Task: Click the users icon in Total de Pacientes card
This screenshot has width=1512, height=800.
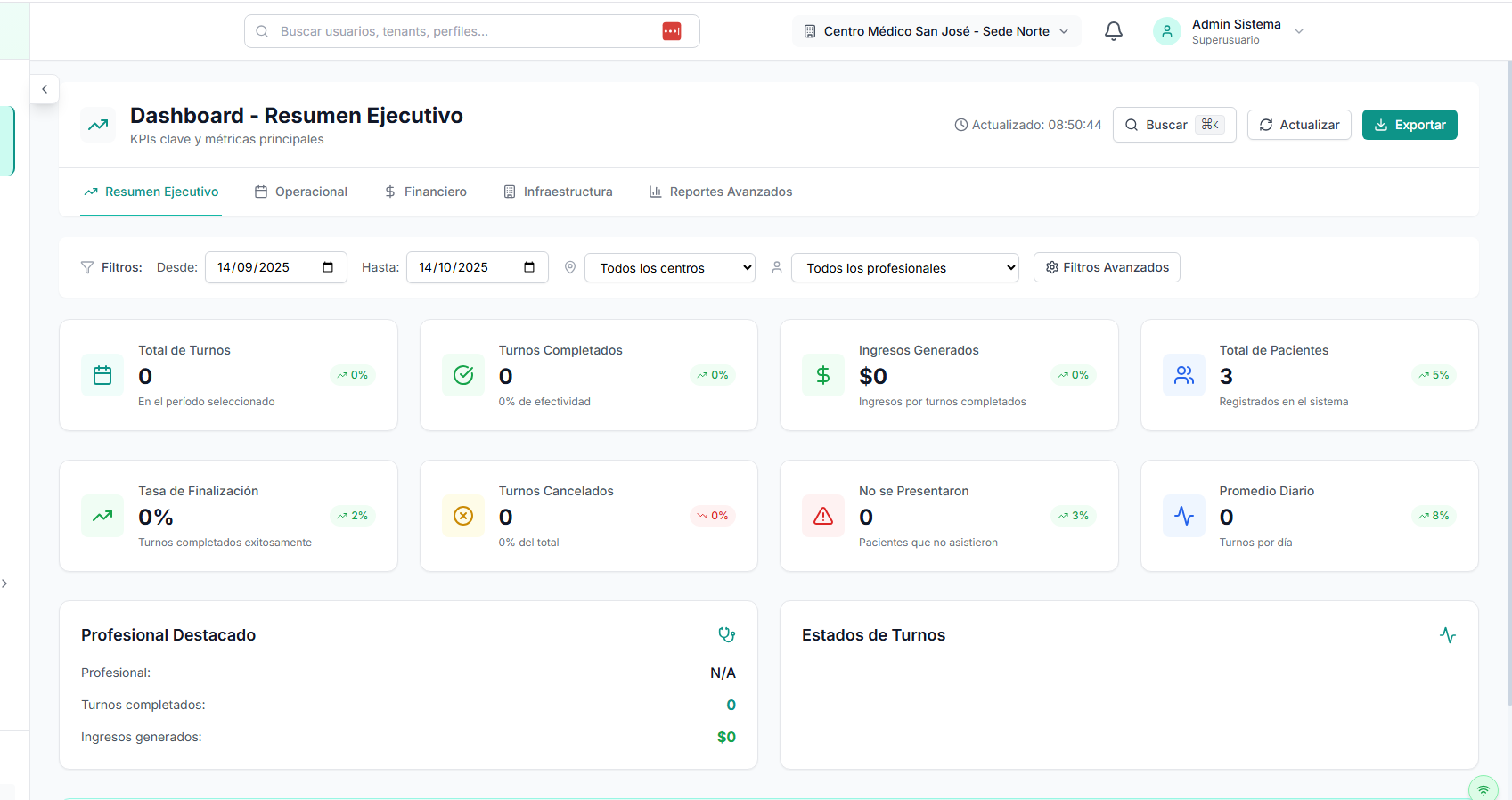Action: tap(1184, 375)
